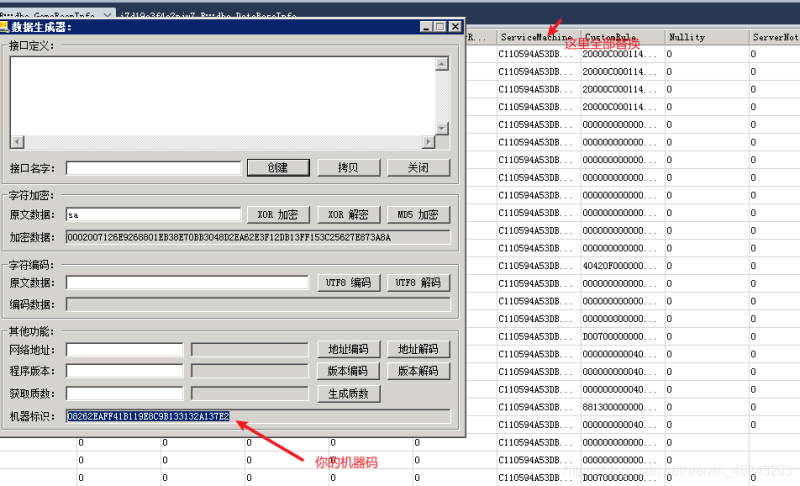Decode using the UTF8 解码 button
The height and width of the screenshot is (486, 800).
[x=418, y=283]
